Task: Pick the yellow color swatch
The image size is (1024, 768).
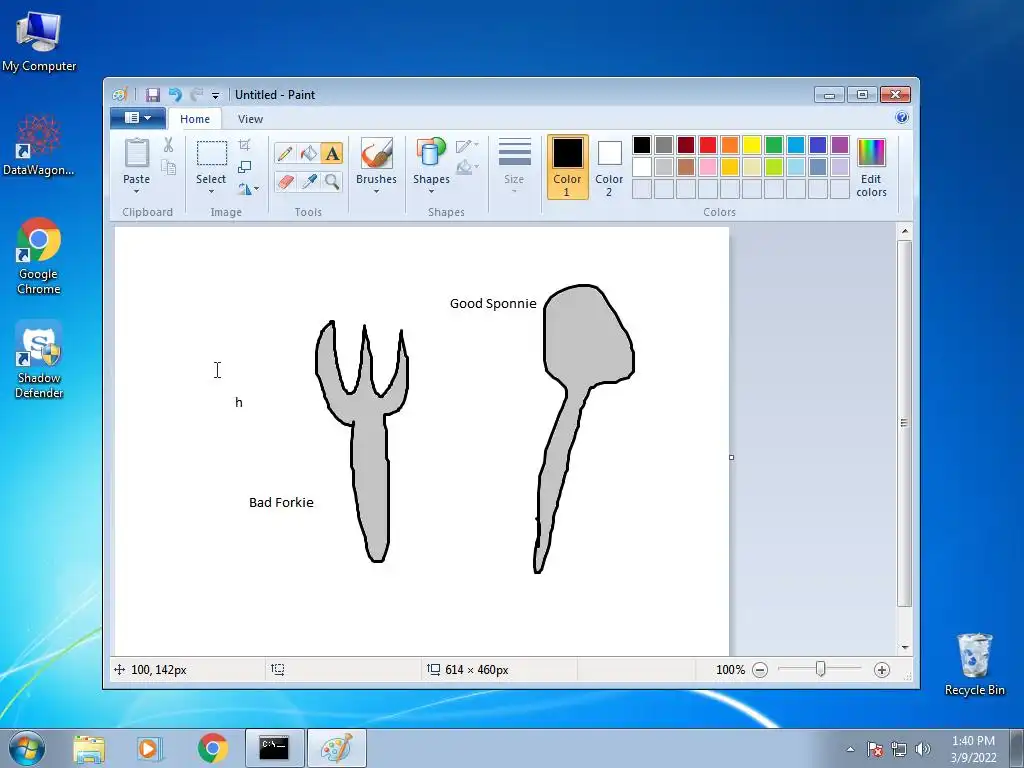Action: pyautogui.click(x=752, y=145)
